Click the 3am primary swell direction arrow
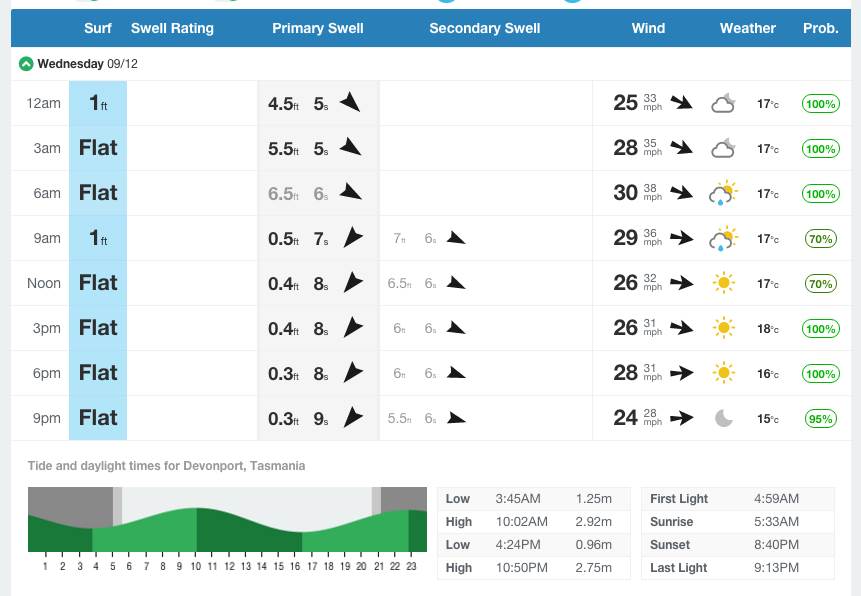Image resolution: width=861 pixels, height=596 pixels. pos(350,148)
